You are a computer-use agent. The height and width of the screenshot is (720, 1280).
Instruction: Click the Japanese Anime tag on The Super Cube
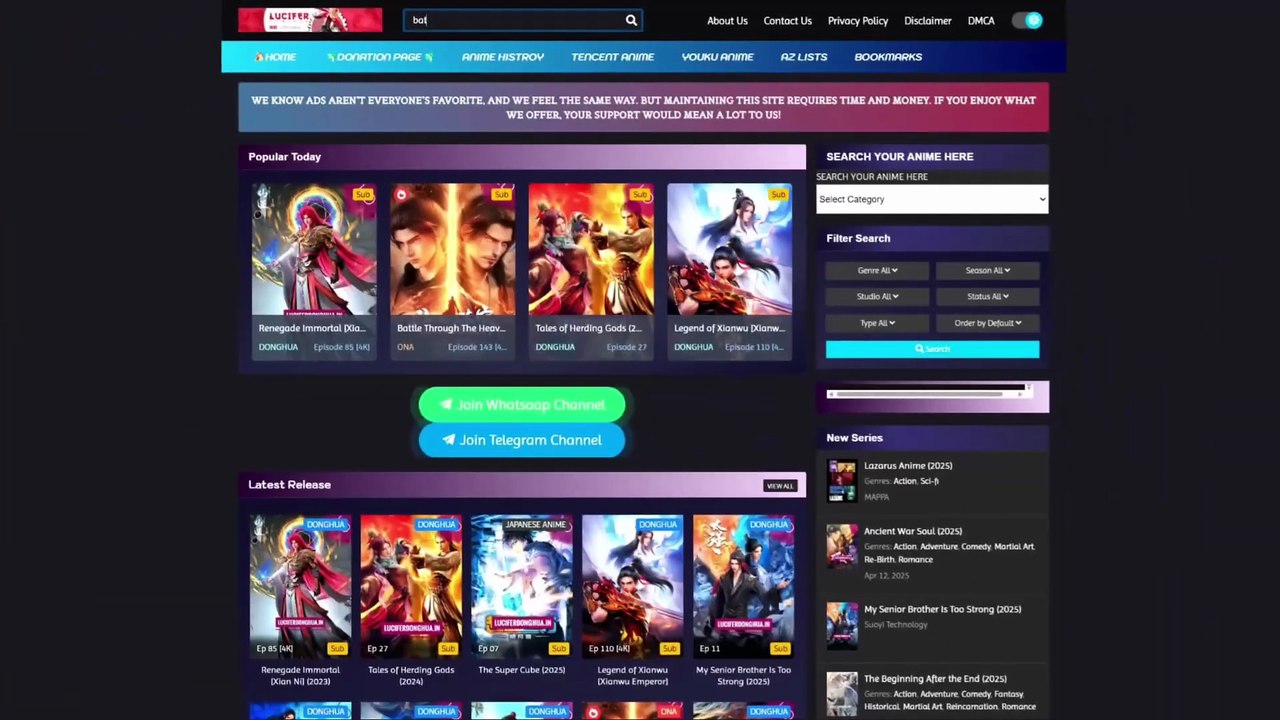pos(536,524)
